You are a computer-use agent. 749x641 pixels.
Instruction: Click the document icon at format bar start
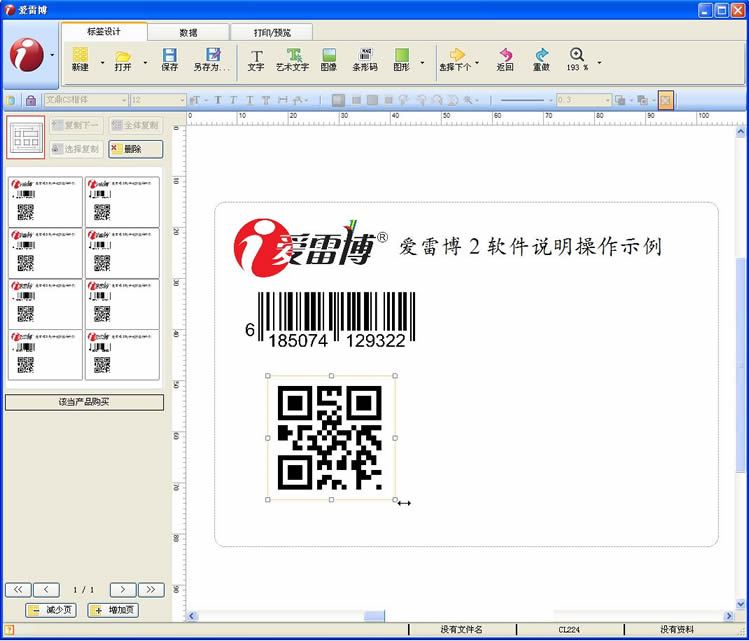(11, 100)
